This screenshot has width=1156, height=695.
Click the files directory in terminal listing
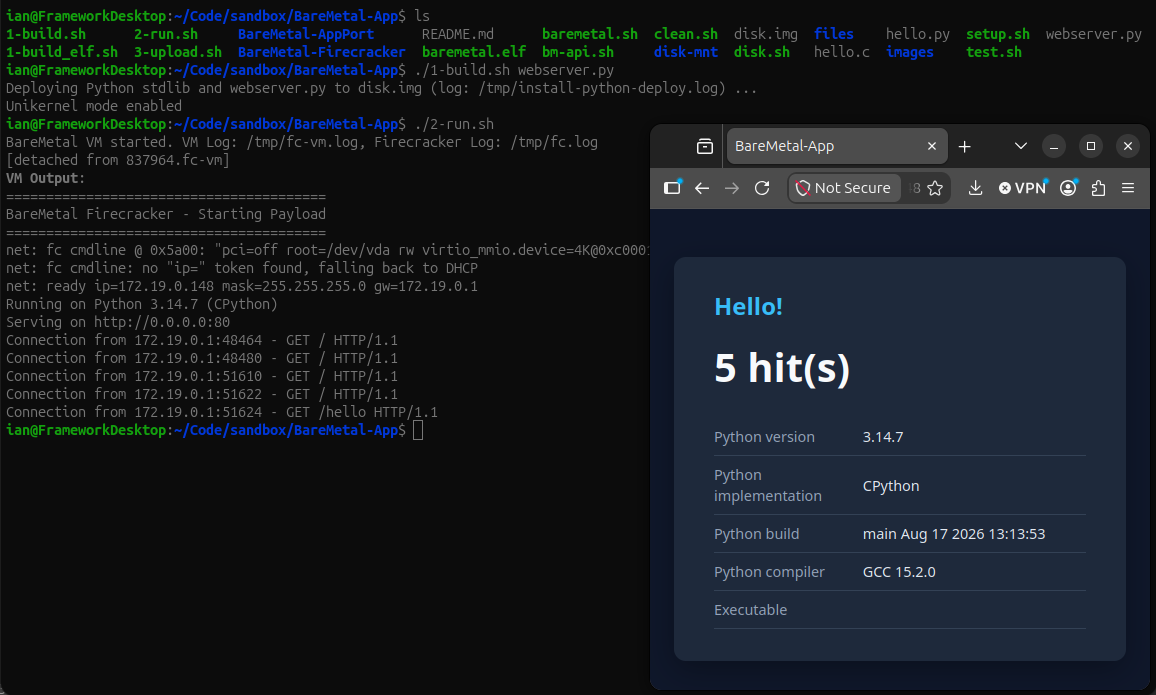tap(834, 34)
